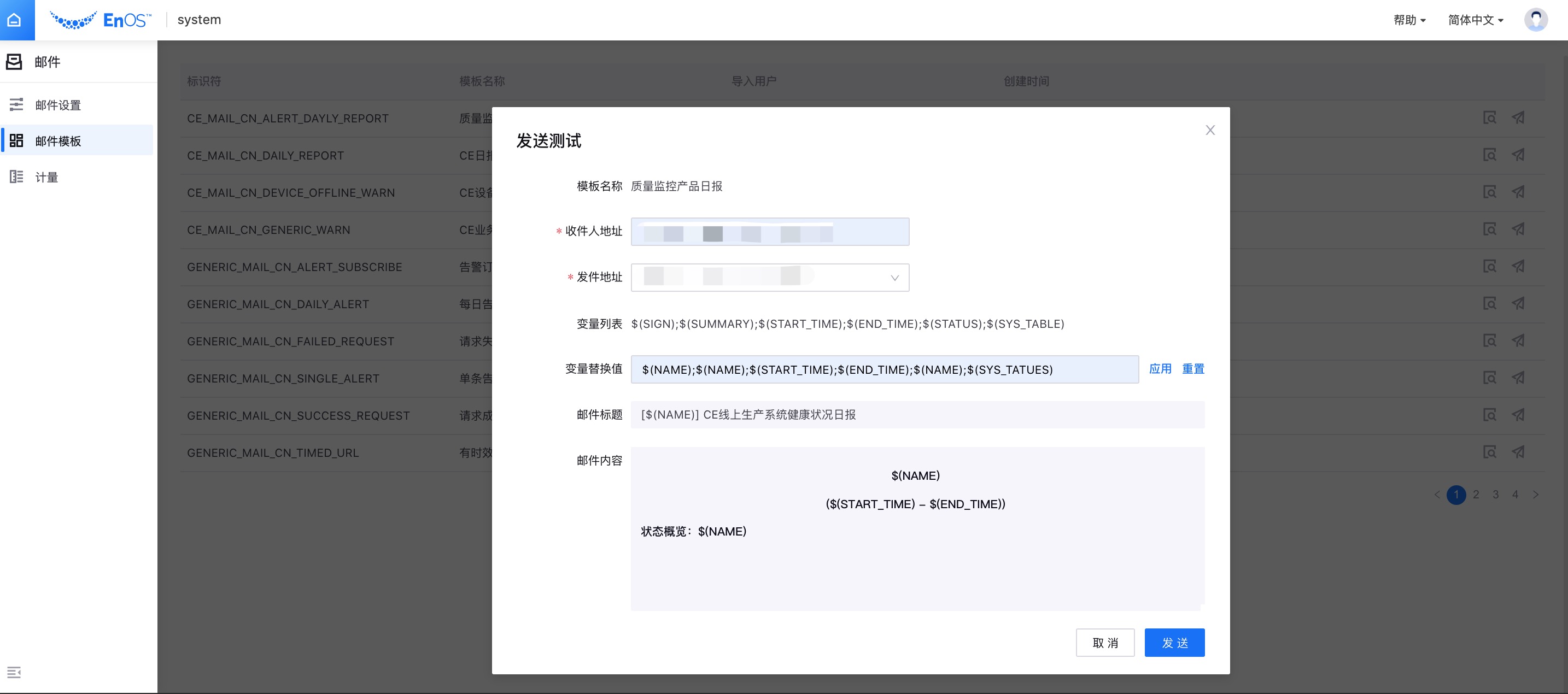Screen dimensions: 1568x694
Task: Apply variable replacements via 应用 link
Action: tap(1160, 369)
